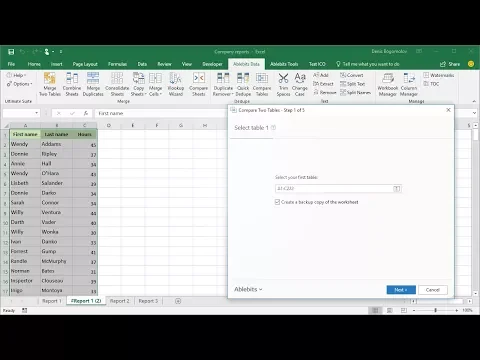This screenshot has height=360, width=480.
Task: Open the Convert tool
Action: tap(352, 75)
